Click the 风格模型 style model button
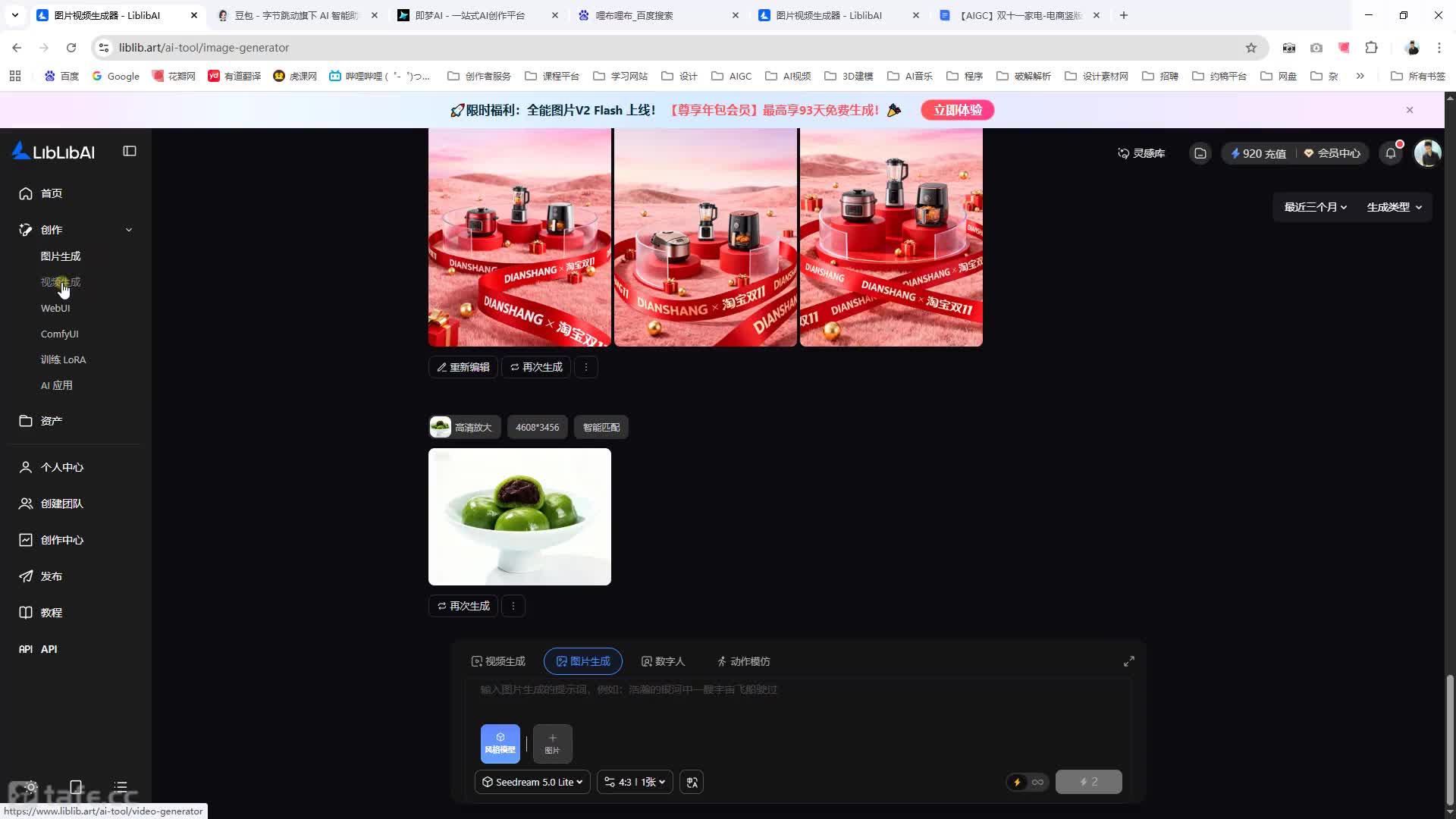This screenshot has height=819, width=1456. click(500, 743)
